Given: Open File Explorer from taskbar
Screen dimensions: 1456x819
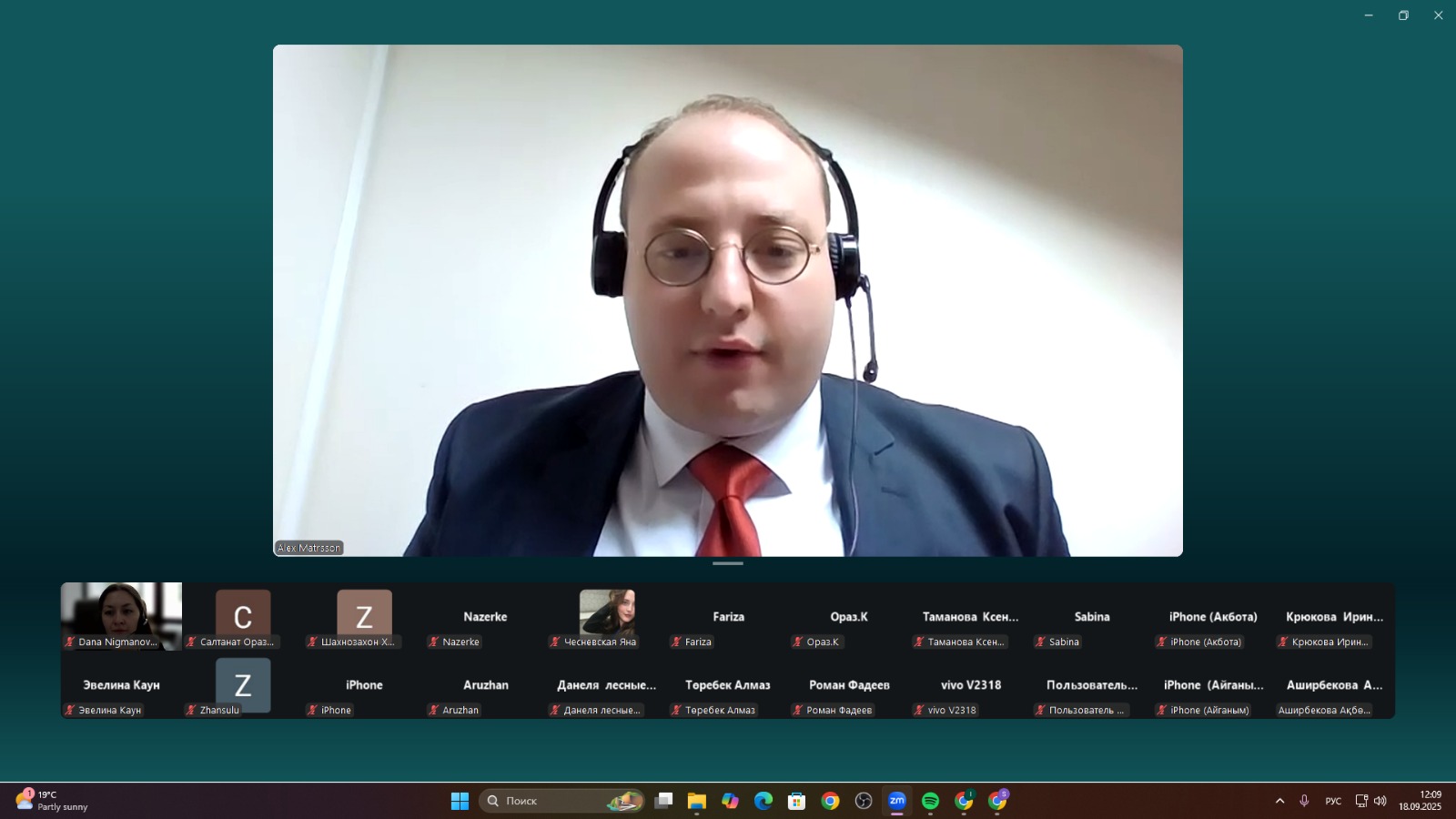Looking at the screenshot, I should [x=696, y=801].
